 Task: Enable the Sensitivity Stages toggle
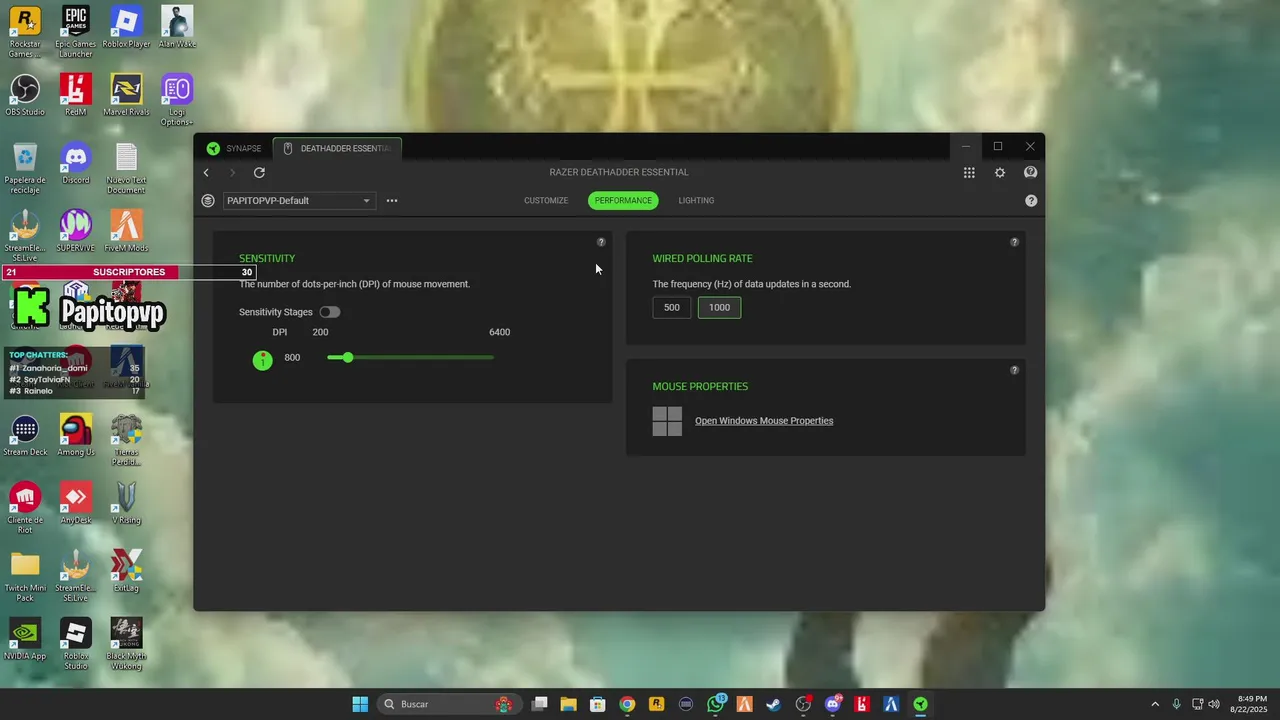(330, 312)
